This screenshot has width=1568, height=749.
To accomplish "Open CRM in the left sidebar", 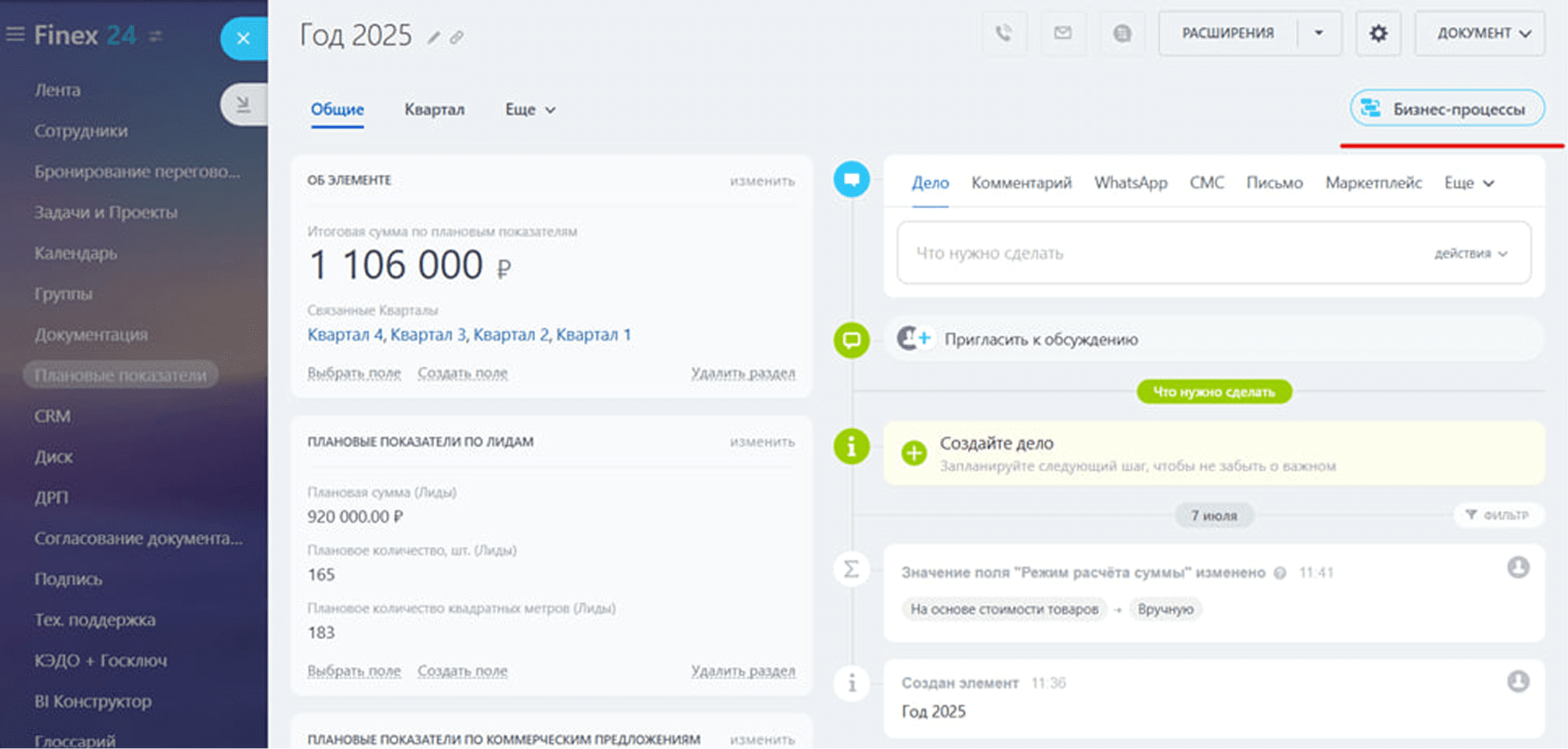I will coord(52,416).
